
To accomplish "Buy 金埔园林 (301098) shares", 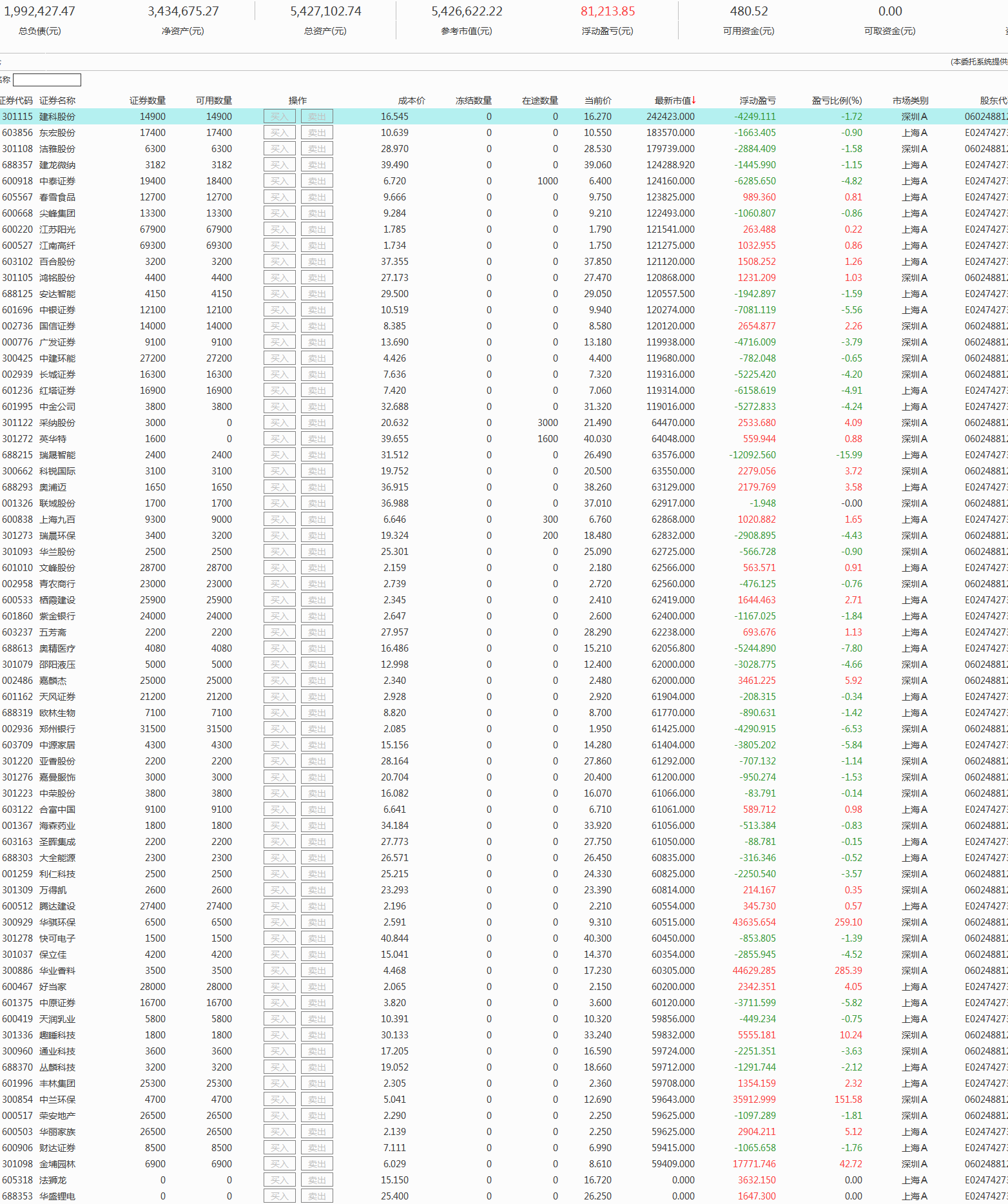I will click(279, 1164).
